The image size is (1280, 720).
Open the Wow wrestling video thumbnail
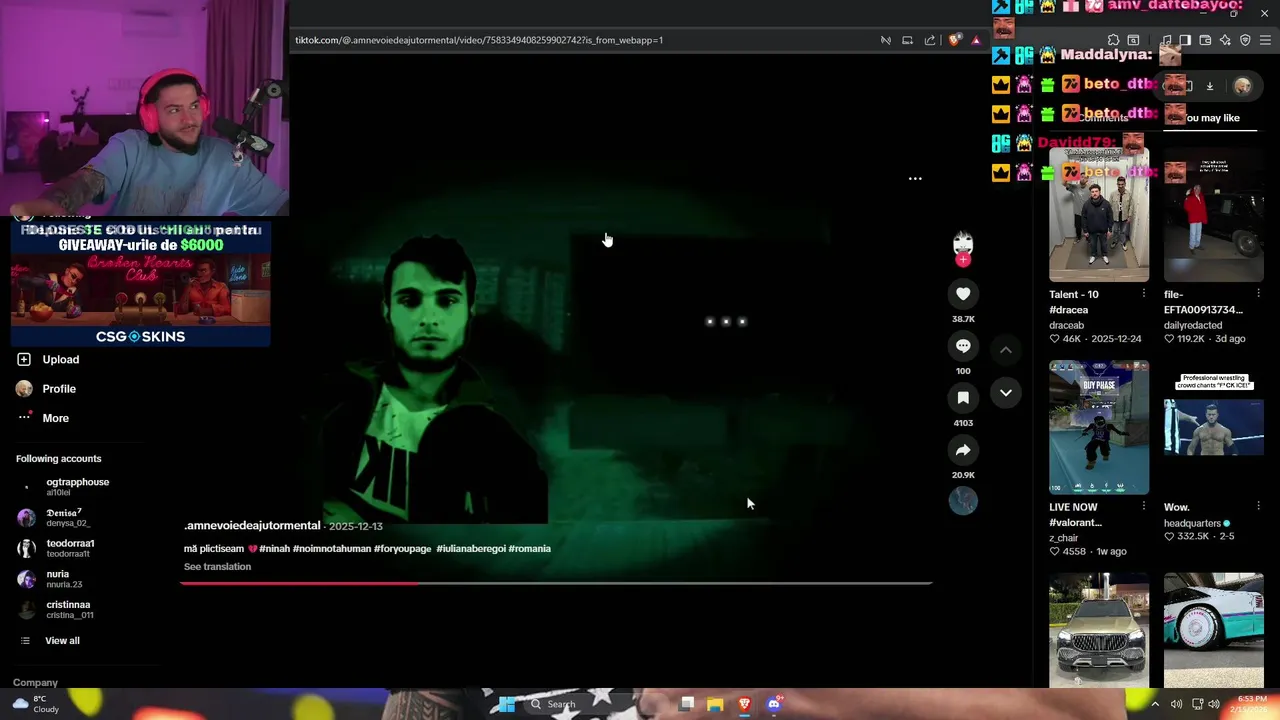tap(1213, 428)
